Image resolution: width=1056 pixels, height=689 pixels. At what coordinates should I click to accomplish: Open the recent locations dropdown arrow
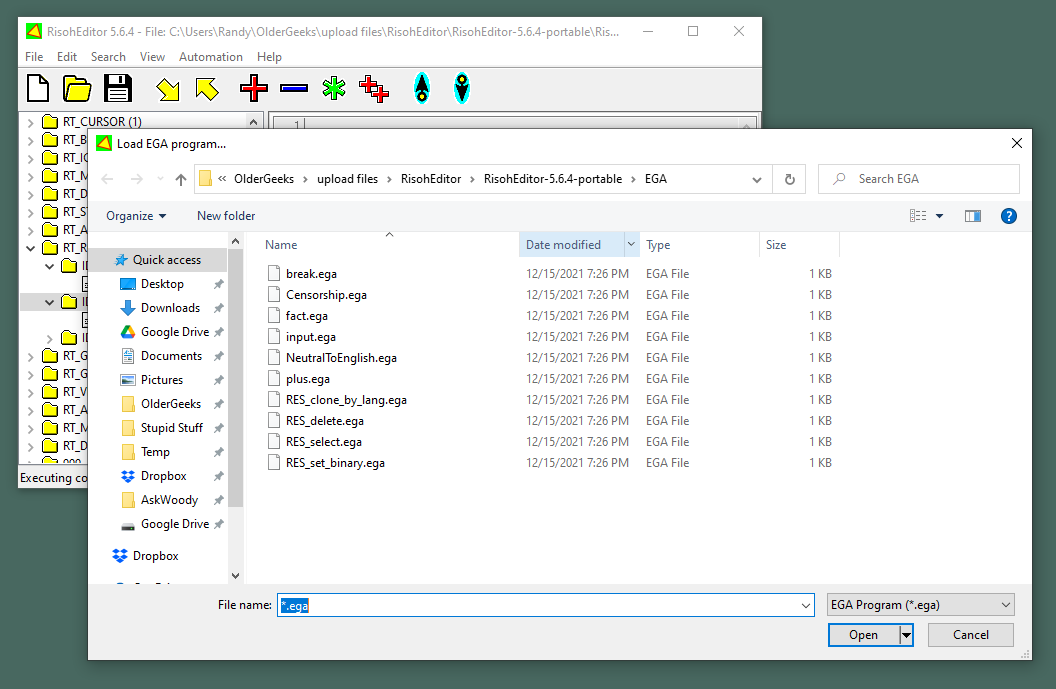click(x=160, y=179)
